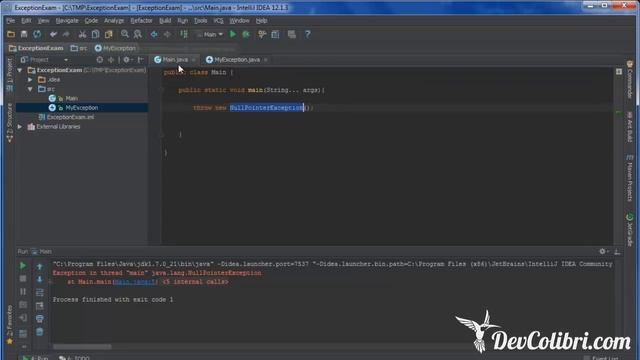Image resolution: width=640 pixels, height=360 pixels.
Task: Click the navigate Forward arrow icon
Action: pos(167,34)
